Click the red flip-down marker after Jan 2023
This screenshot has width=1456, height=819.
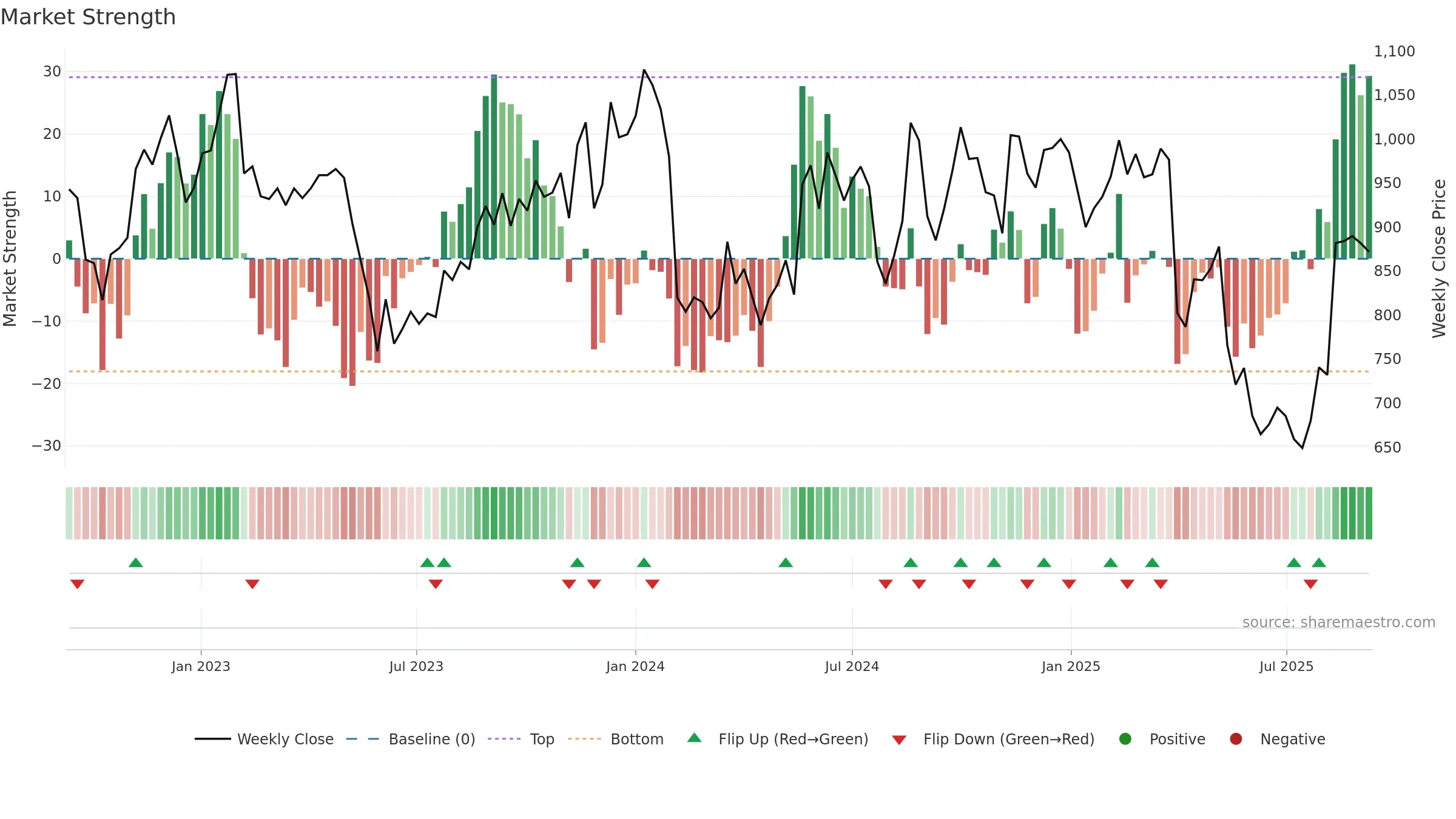click(x=252, y=584)
